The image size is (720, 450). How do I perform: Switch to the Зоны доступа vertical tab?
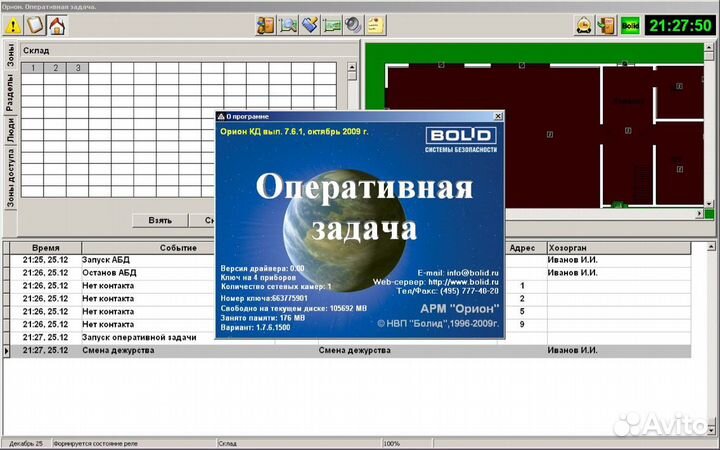click(x=10, y=178)
